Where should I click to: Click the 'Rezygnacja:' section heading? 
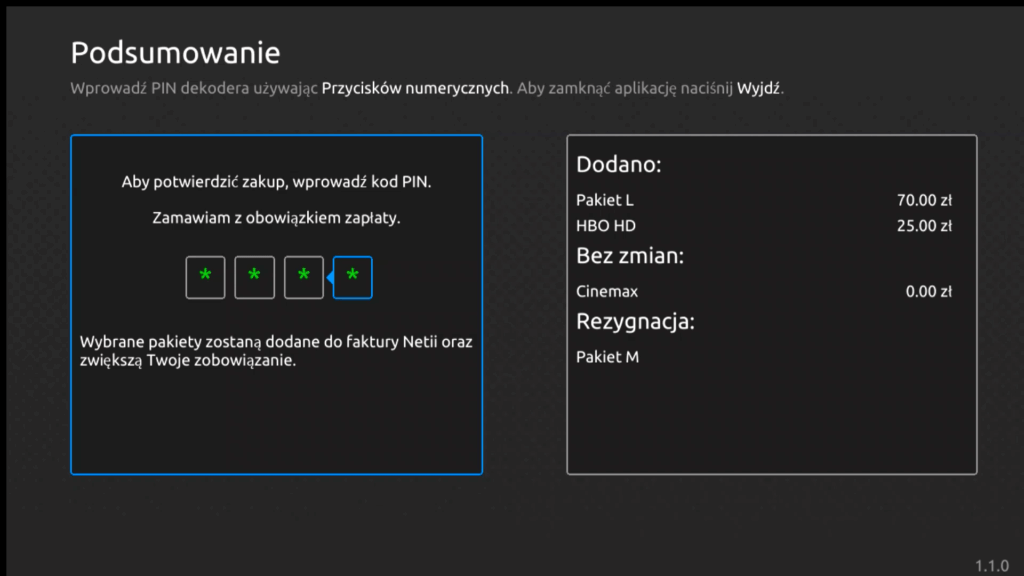point(635,322)
